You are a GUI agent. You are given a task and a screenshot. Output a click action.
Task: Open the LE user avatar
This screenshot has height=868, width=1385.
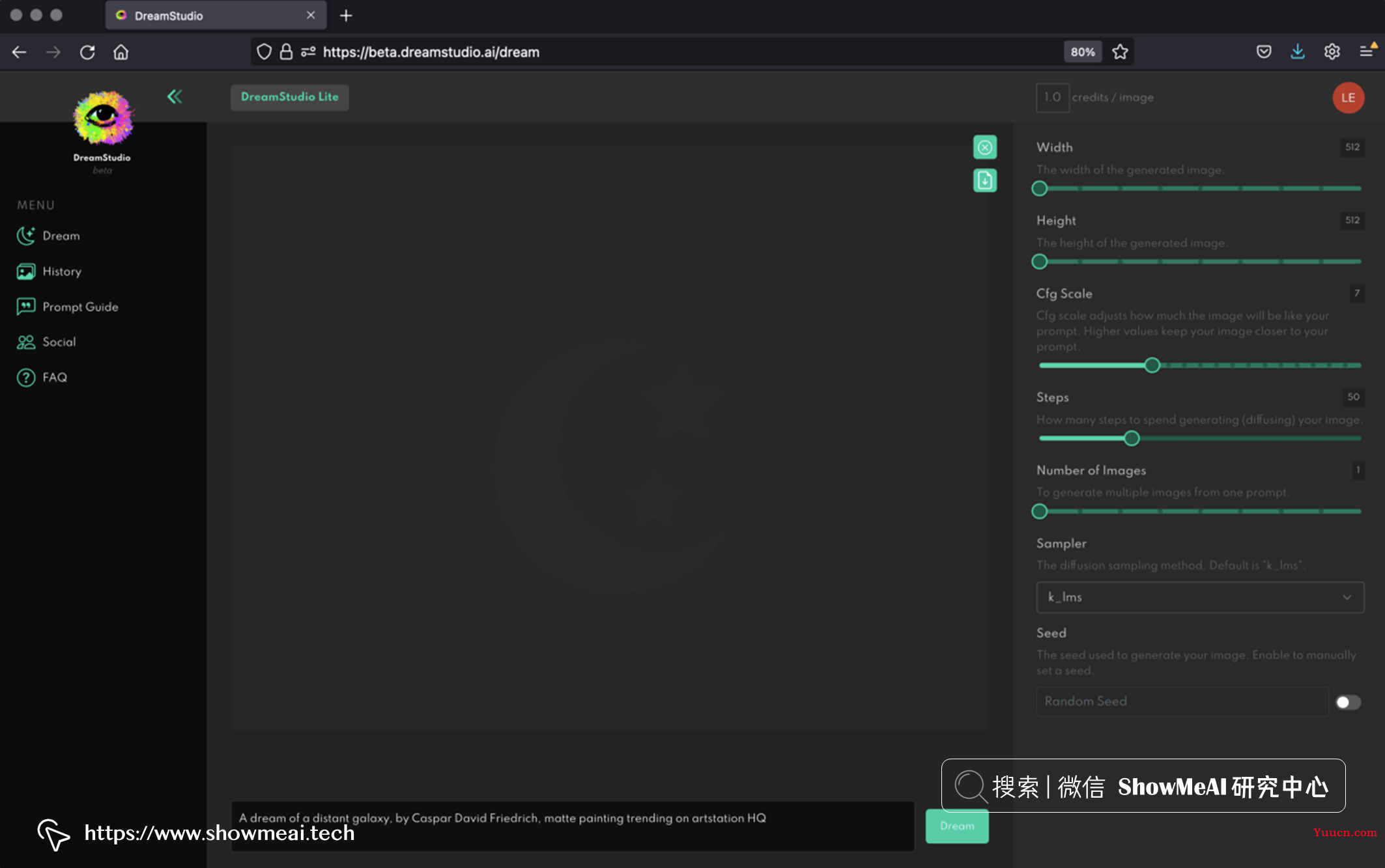point(1348,98)
